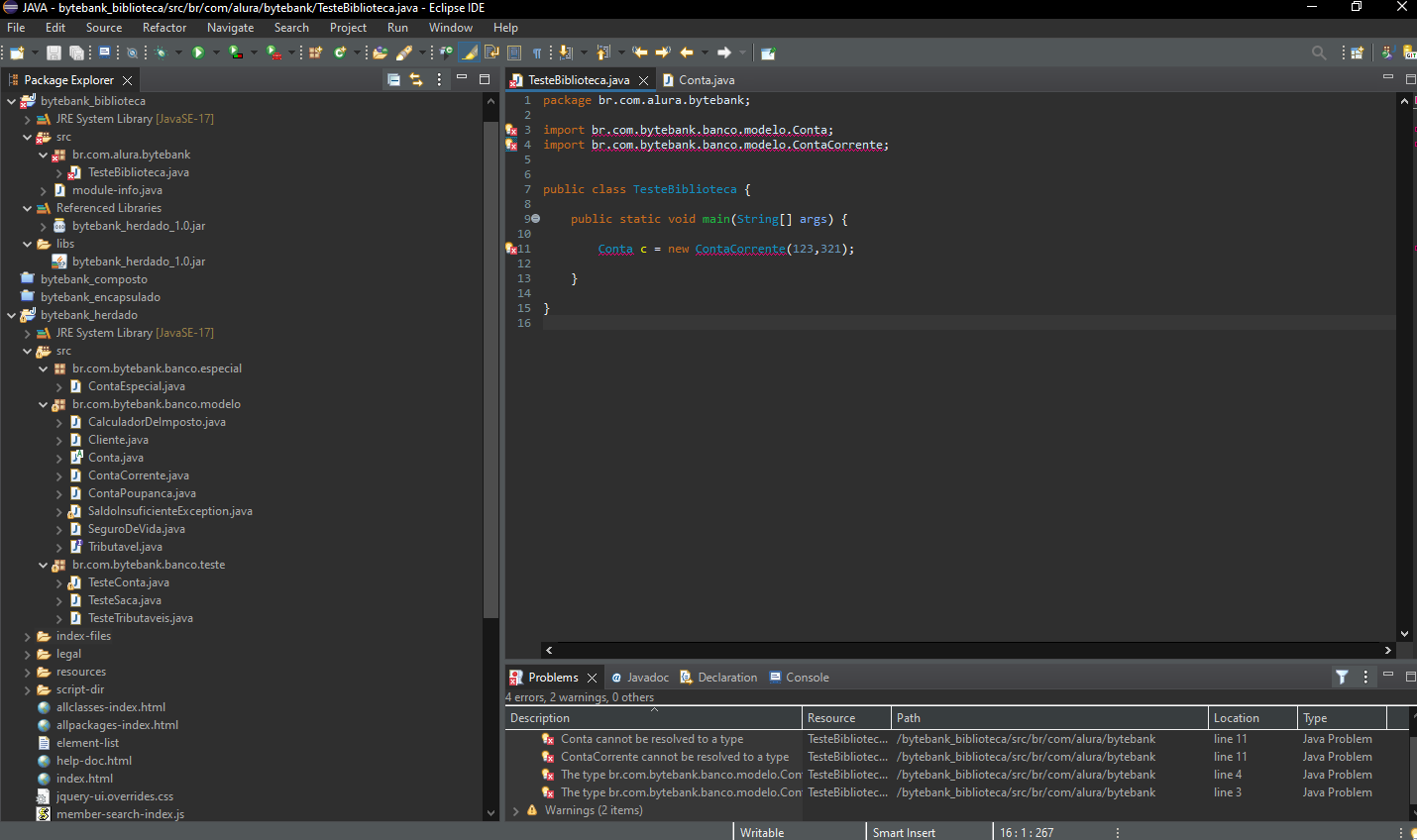
Task: Click the Previous Annotation arrow icon
Action: pyautogui.click(x=603, y=52)
